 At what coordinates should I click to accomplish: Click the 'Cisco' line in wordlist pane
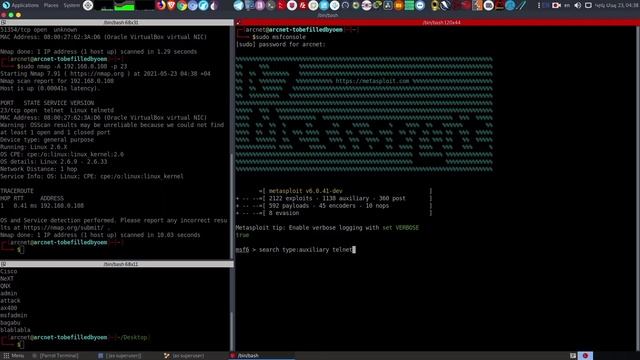[9, 271]
